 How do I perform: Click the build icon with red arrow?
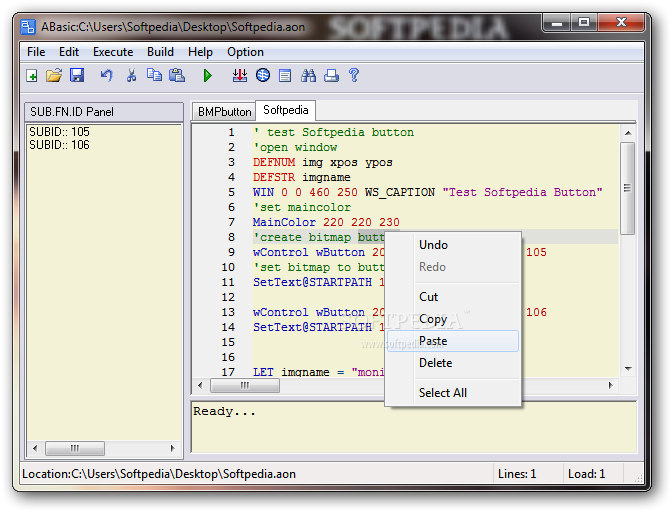(240, 76)
